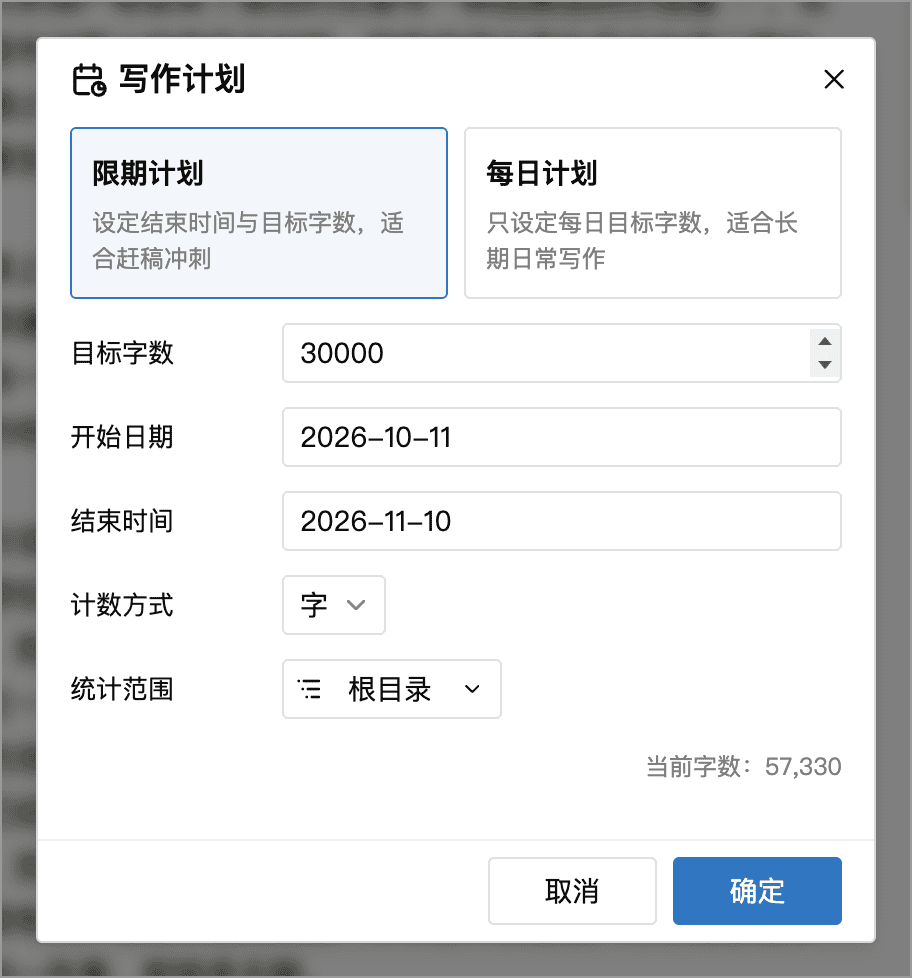Decrease 目标字数 with the down arrow
Screen dimensions: 912x978
point(825,365)
